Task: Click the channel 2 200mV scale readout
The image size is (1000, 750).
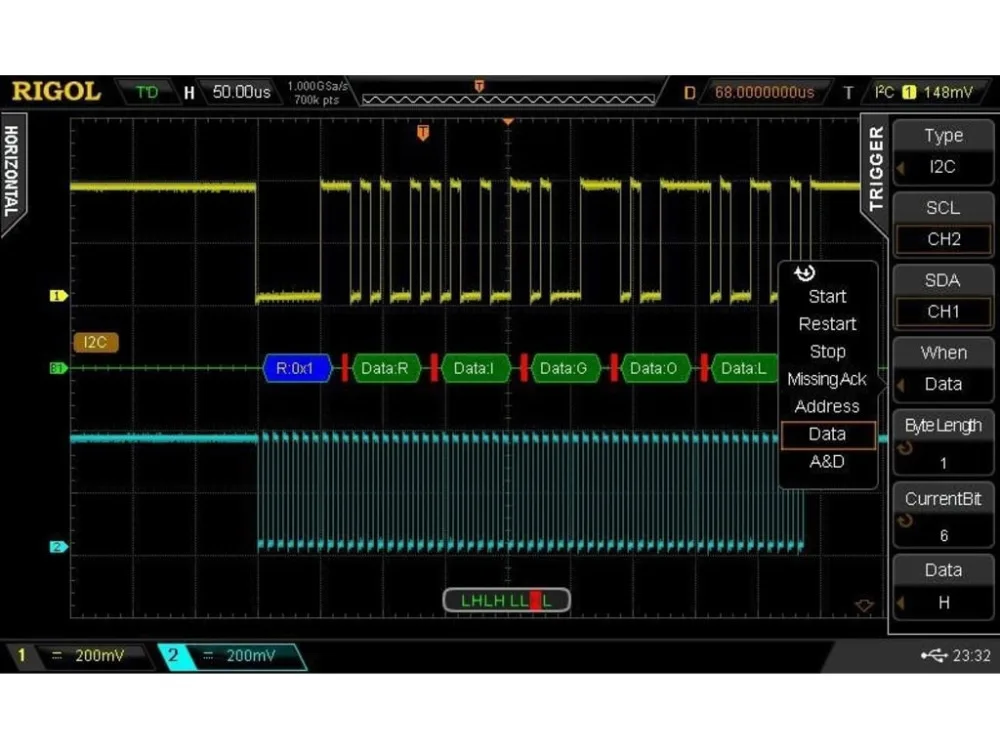Action: pyautogui.click(x=251, y=656)
